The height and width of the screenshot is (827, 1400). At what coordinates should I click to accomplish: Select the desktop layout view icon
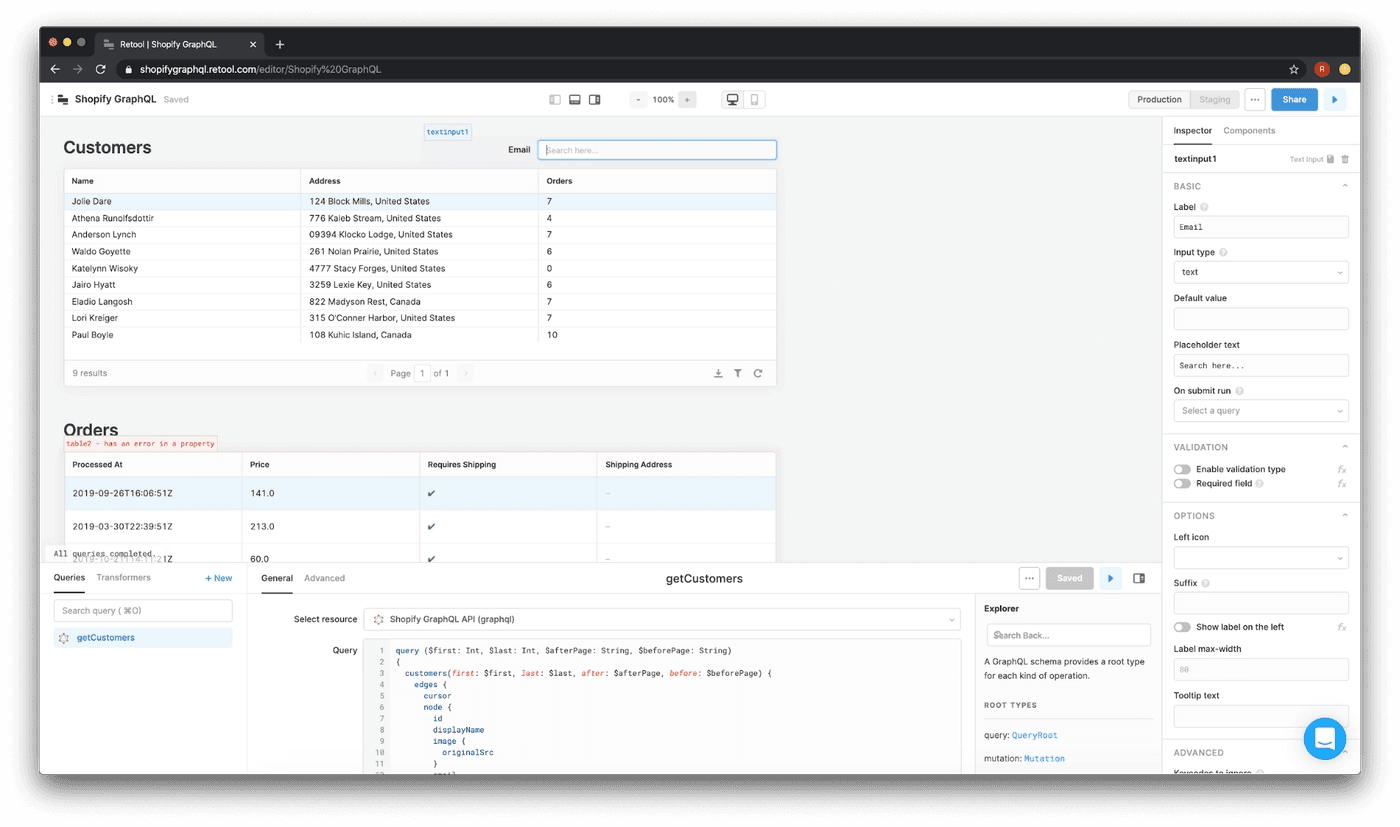(x=733, y=100)
